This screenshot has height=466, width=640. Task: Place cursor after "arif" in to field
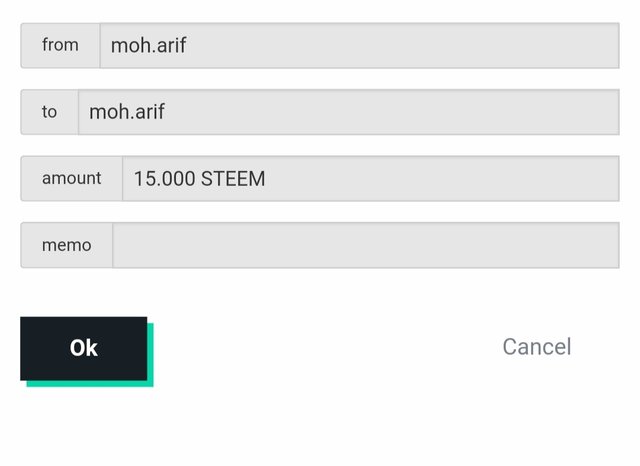(x=166, y=112)
